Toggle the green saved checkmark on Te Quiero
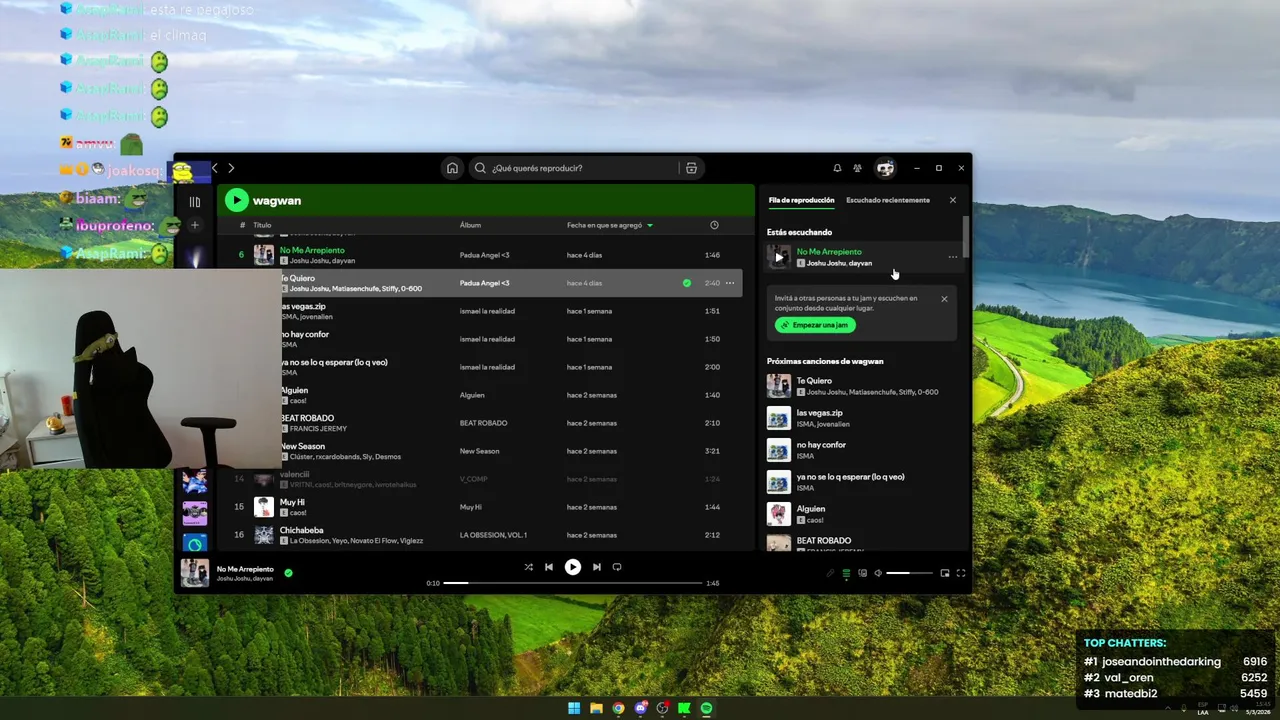The width and height of the screenshot is (1280, 720). point(686,283)
